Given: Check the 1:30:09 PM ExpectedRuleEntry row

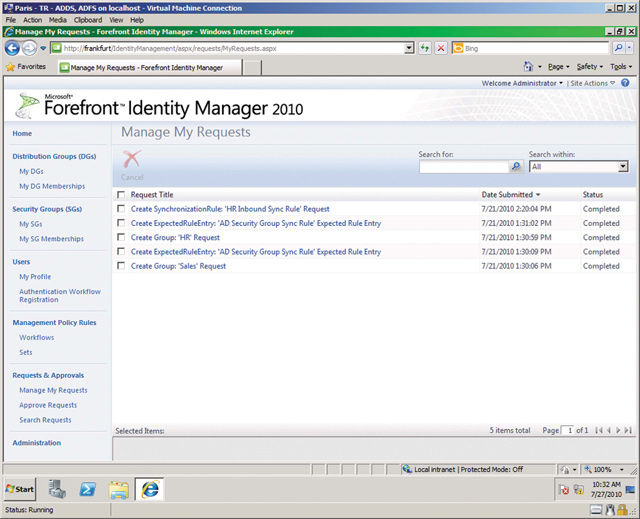Looking at the screenshot, I should (x=121, y=251).
